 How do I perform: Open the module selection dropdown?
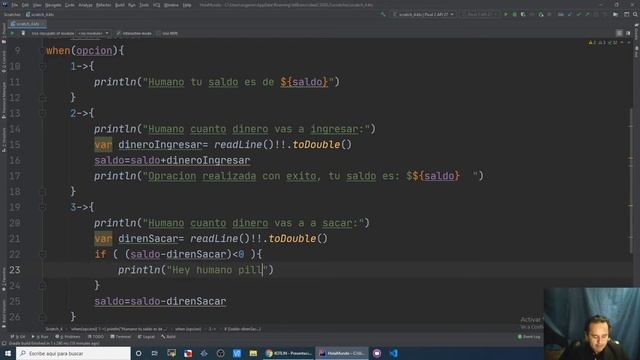click(x=93, y=33)
